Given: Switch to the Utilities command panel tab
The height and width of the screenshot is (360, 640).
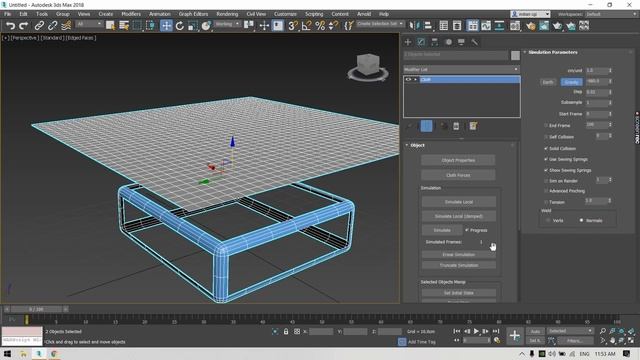Looking at the screenshot, I should 475,42.
